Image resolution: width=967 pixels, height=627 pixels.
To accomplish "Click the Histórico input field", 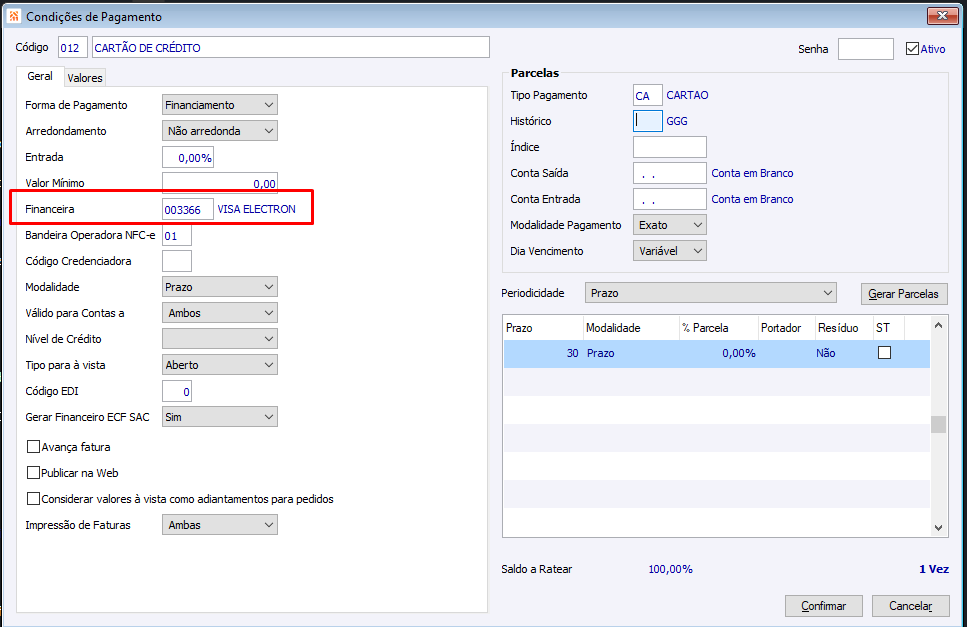I will coord(648,121).
